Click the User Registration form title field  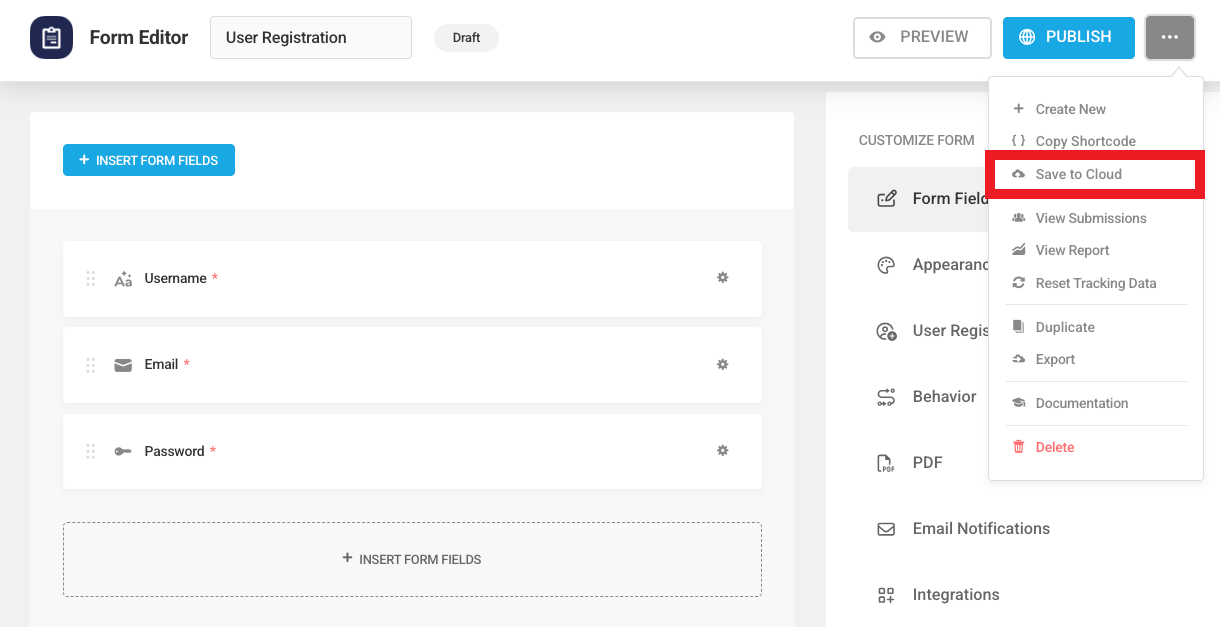(x=310, y=37)
